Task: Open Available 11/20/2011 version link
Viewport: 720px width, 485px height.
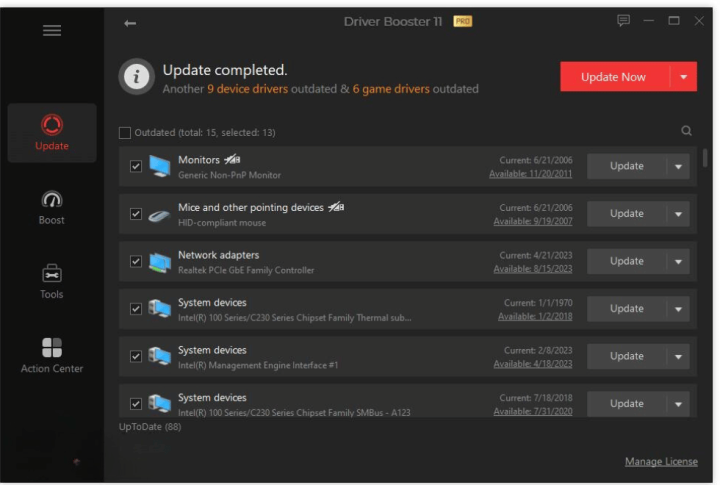Action: (x=531, y=174)
